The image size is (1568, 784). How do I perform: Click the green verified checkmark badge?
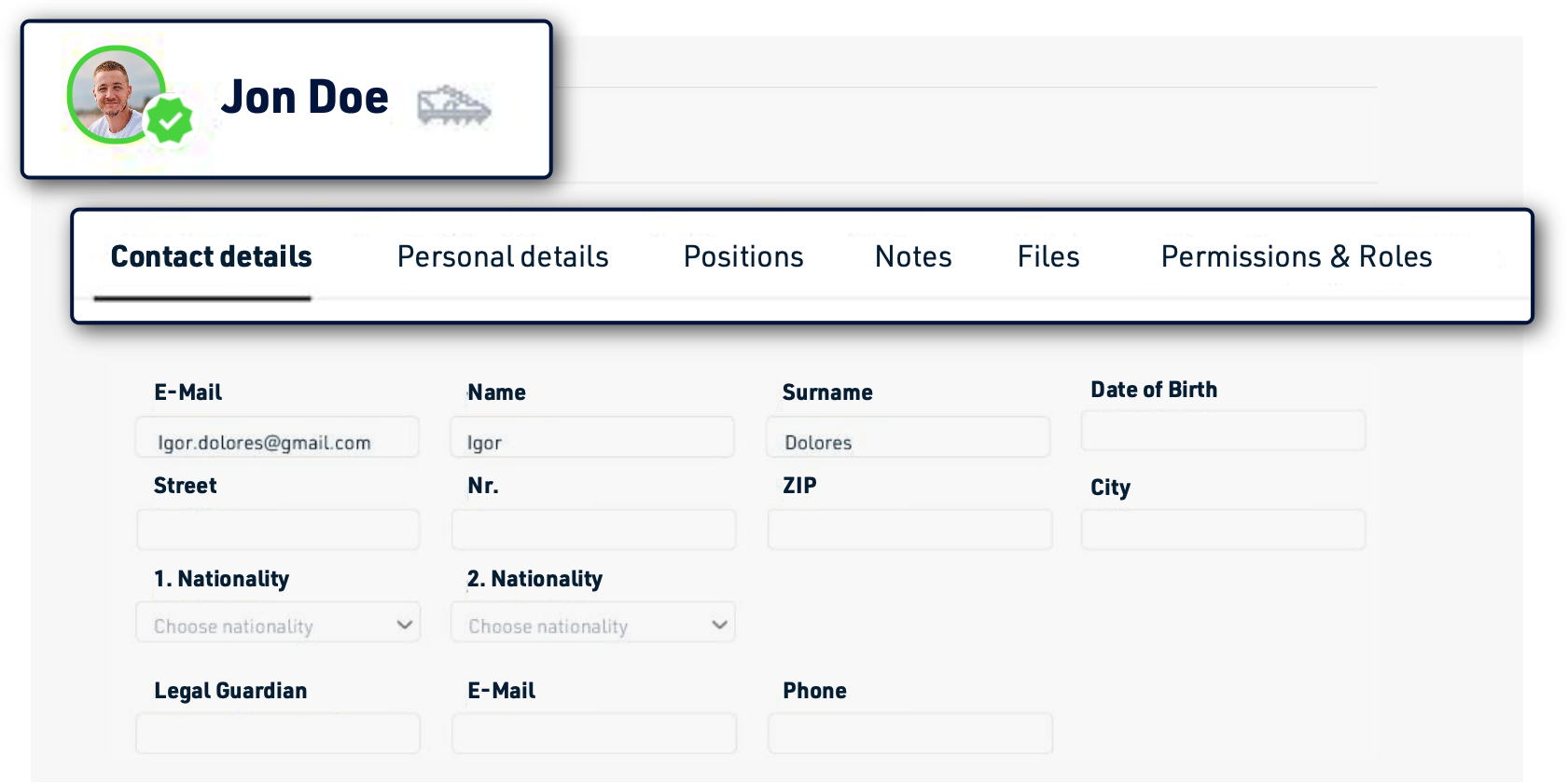click(170, 120)
